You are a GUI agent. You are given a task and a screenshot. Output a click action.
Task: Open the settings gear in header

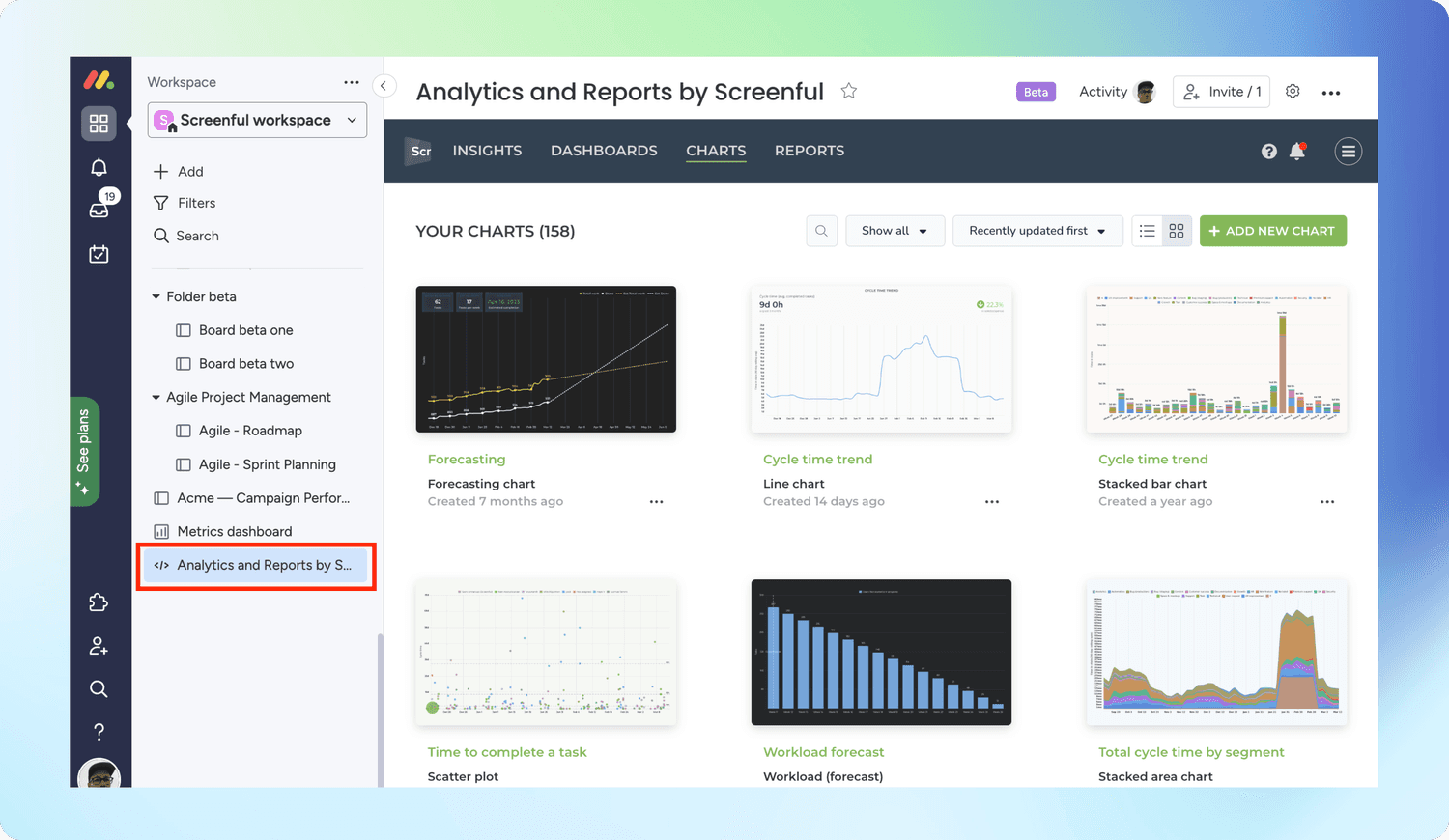point(1293,92)
